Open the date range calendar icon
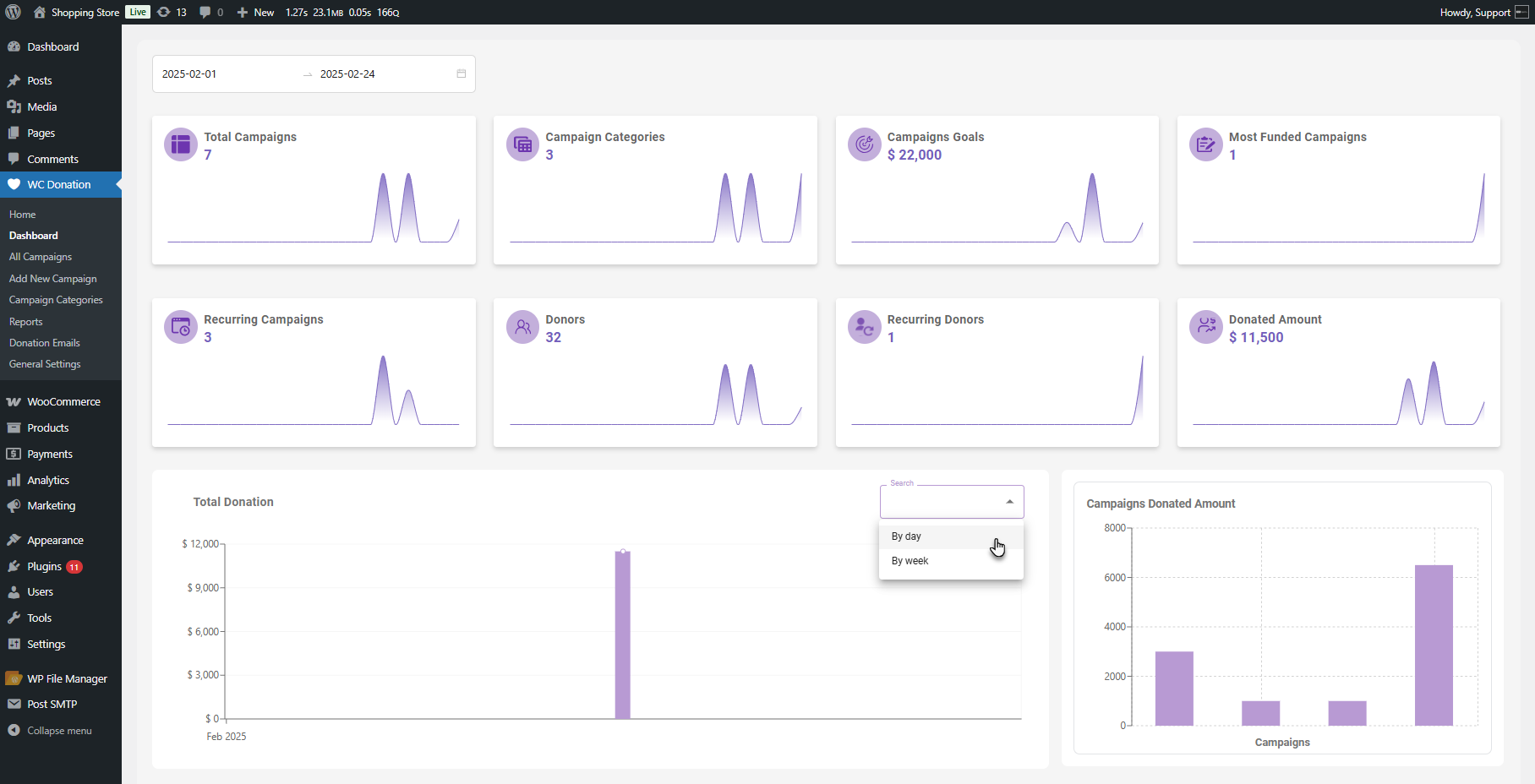Image resolution: width=1535 pixels, height=784 pixels. coord(462,73)
